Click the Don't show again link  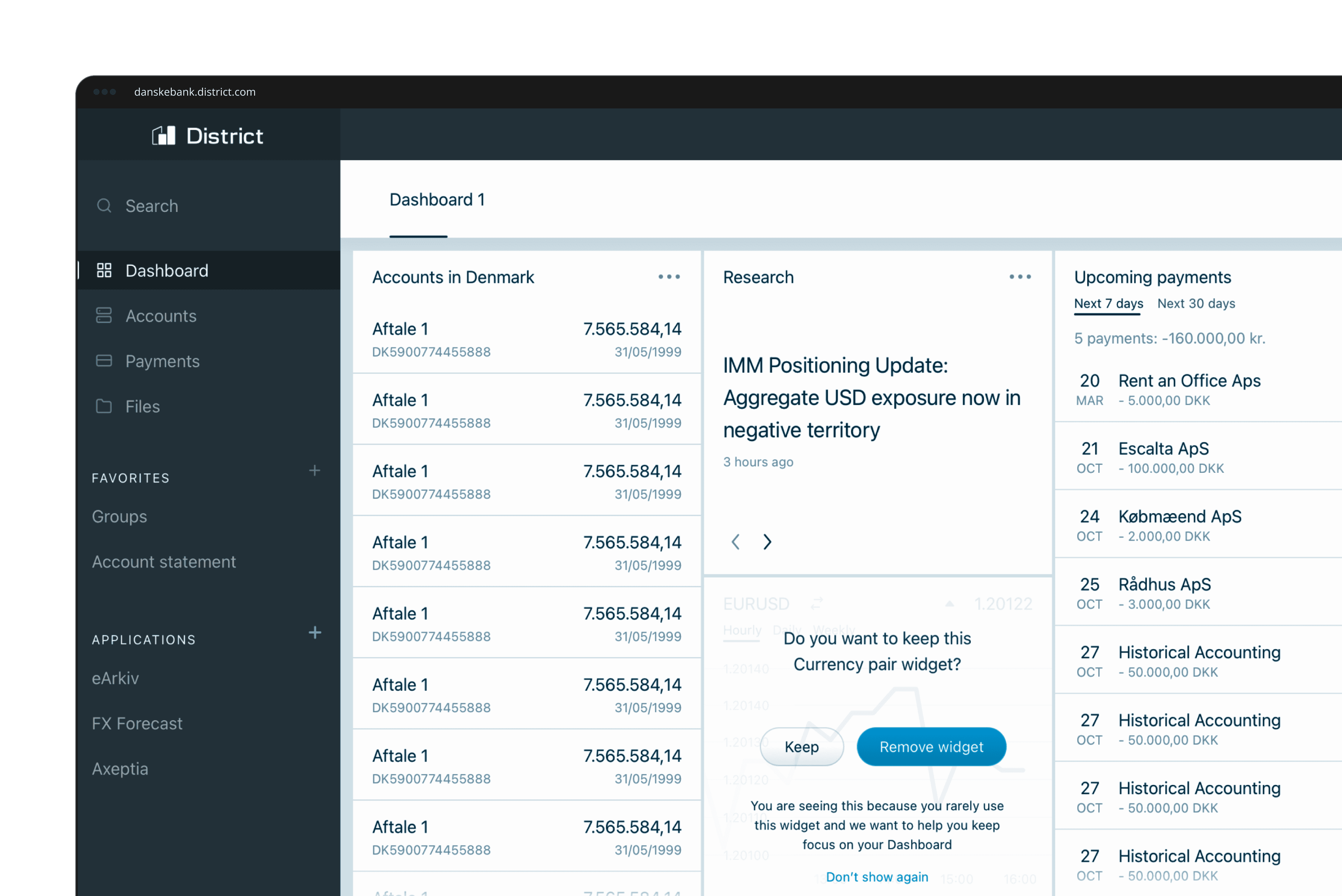pyautogui.click(x=877, y=876)
